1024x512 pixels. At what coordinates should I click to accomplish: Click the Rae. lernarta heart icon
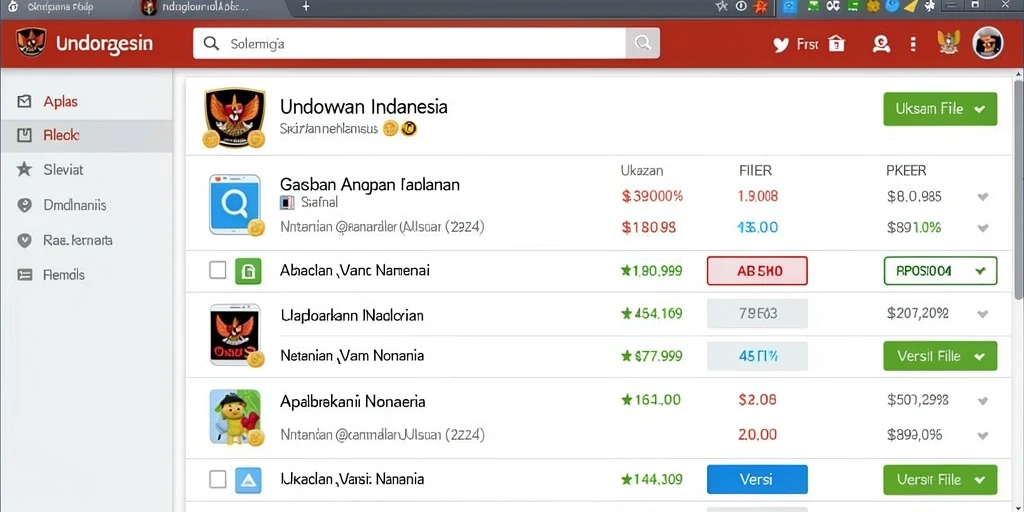point(24,240)
